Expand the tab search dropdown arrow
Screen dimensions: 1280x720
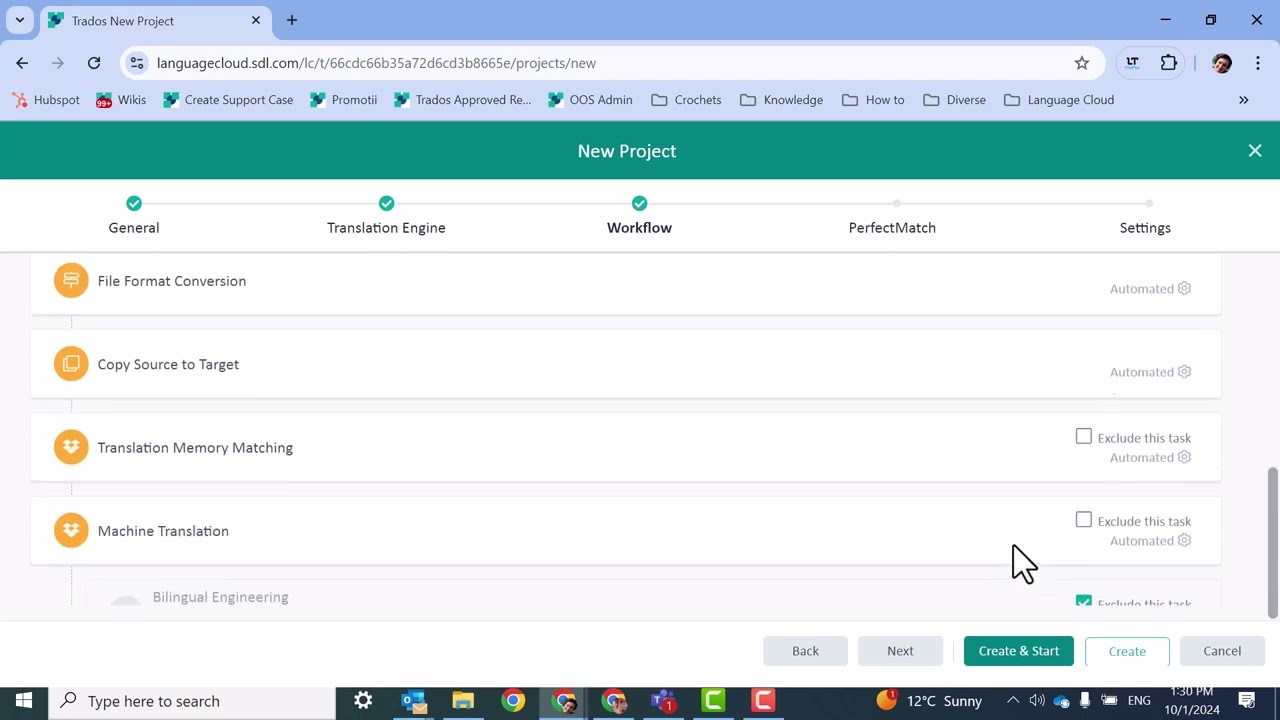(19, 20)
